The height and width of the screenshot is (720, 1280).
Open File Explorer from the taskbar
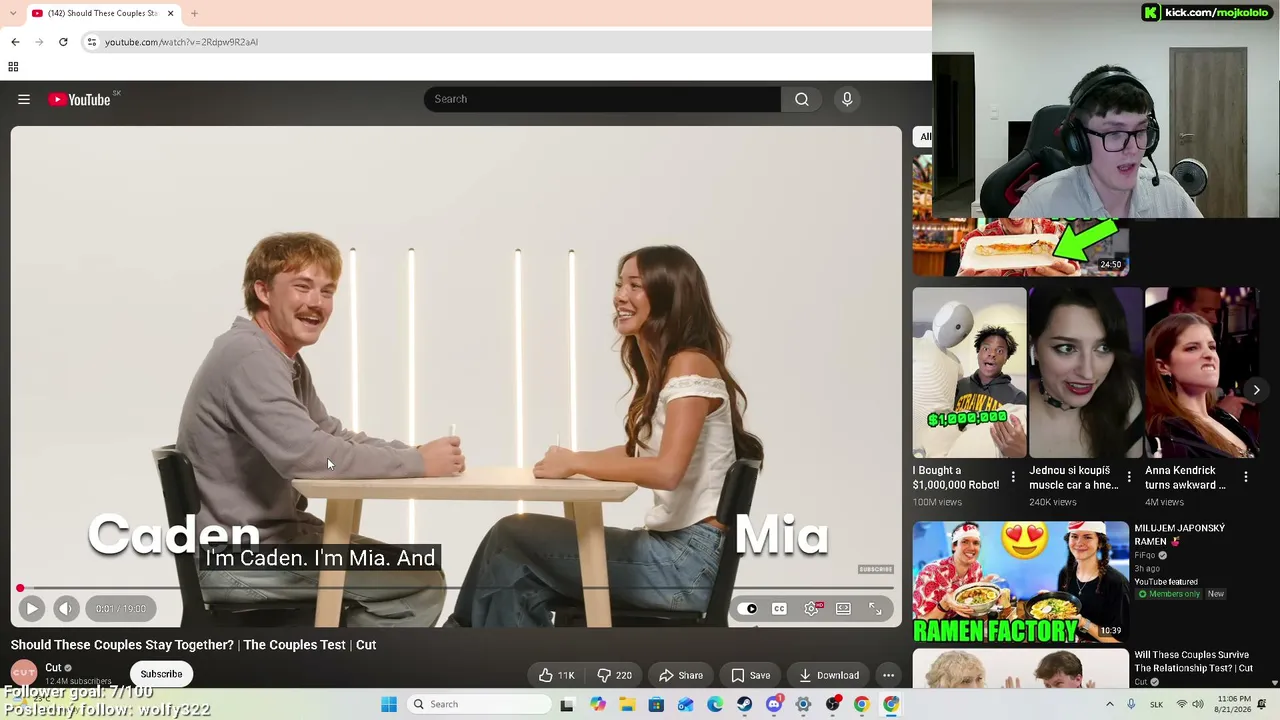(627, 704)
